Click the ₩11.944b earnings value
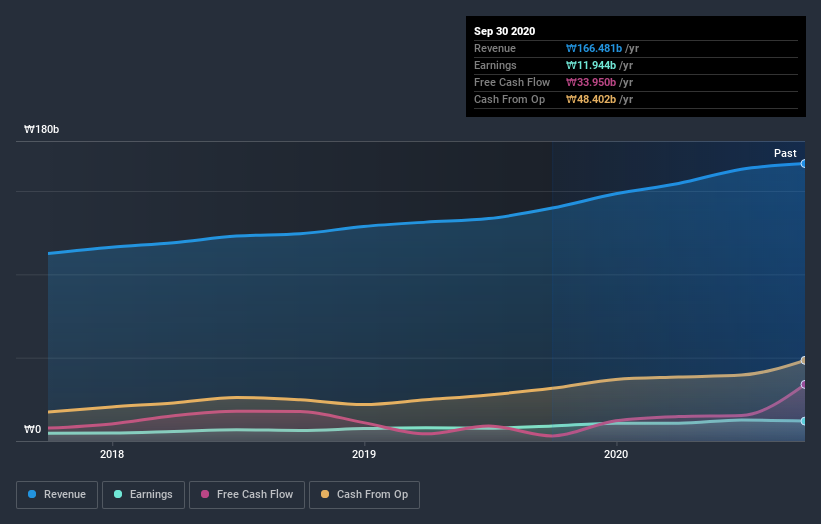 click(x=591, y=65)
